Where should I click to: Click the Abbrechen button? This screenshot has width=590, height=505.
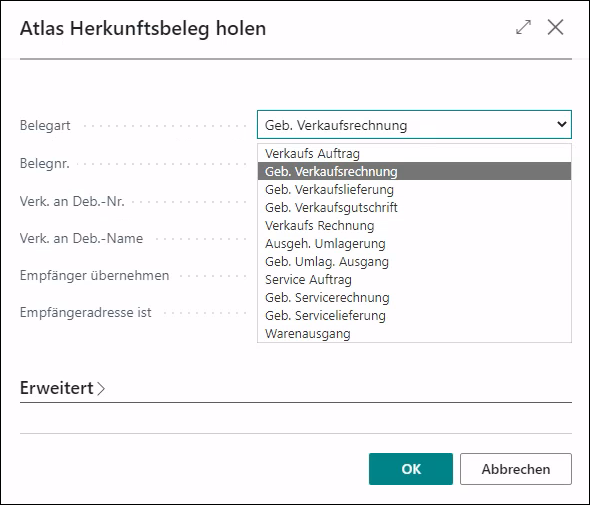click(x=516, y=469)
